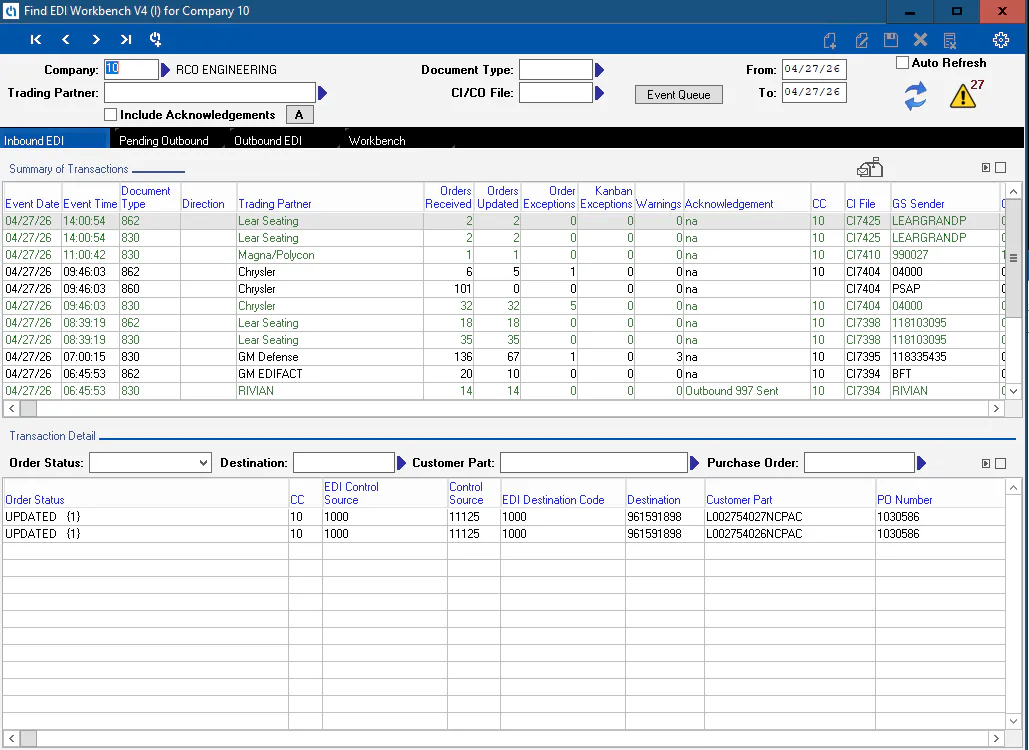The height and width of the screenshot is (750, 1029).
Task: Sort by the Orders Received column header
Action: tap(448, 198)
